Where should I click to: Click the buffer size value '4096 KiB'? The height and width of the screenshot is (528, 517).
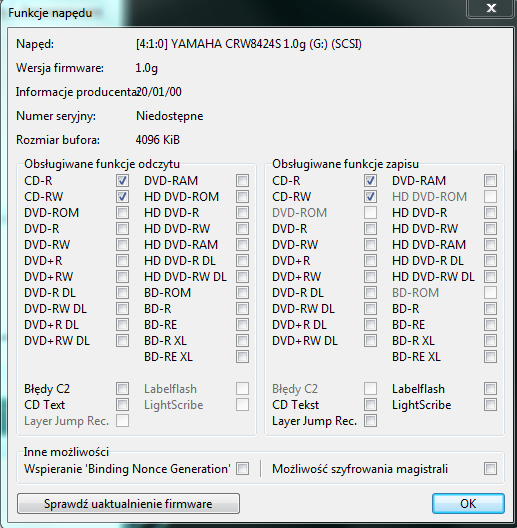[x=158, y=140]
